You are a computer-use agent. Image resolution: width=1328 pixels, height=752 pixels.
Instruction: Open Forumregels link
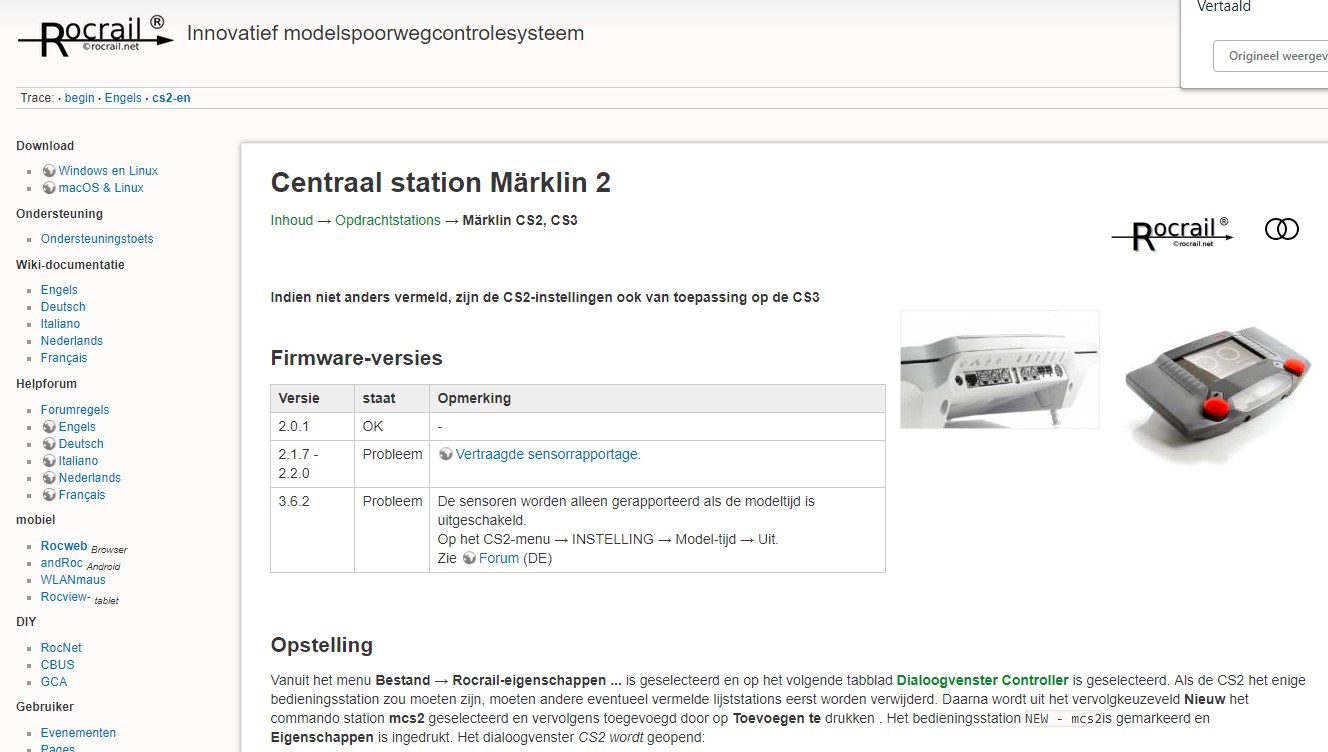click(75, 410)
